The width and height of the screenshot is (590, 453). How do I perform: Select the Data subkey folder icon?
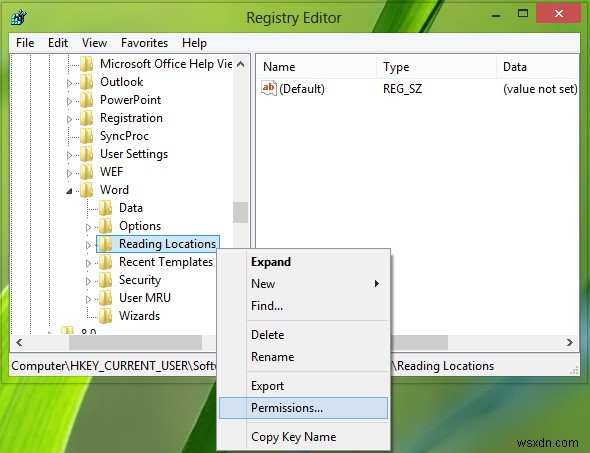[106, 208]
